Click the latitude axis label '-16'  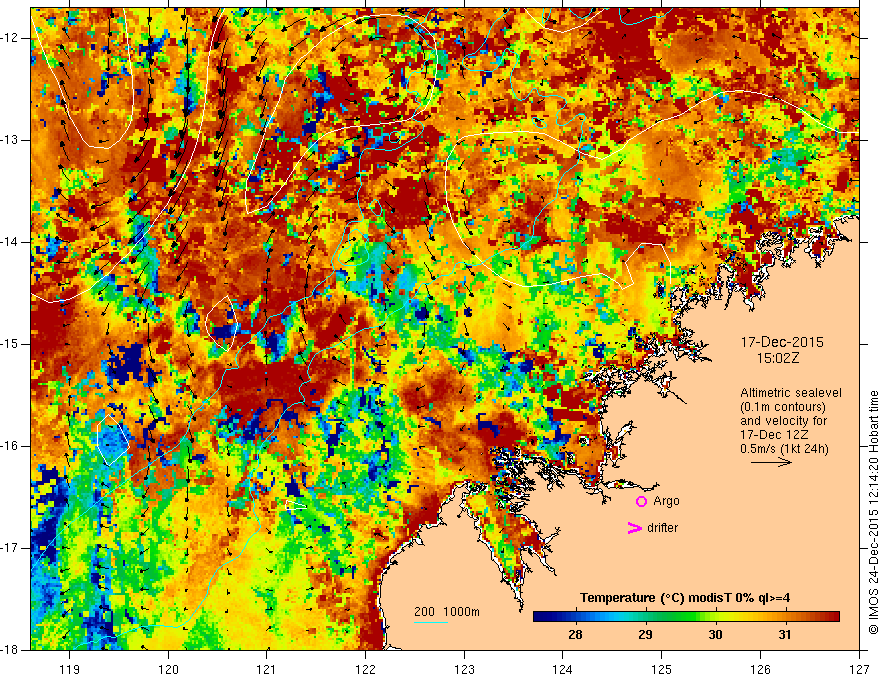10,446
